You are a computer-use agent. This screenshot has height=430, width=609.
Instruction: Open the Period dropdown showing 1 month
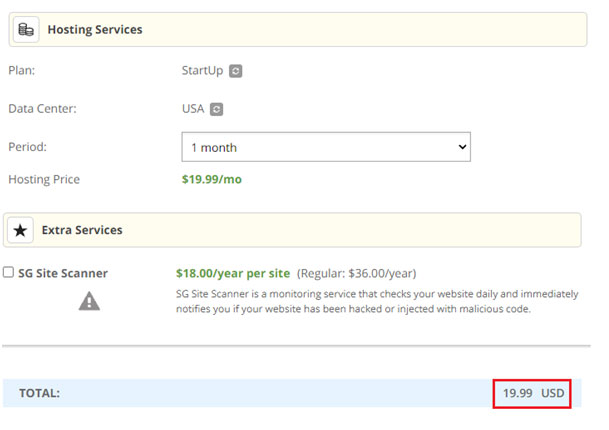click(326, 147)
